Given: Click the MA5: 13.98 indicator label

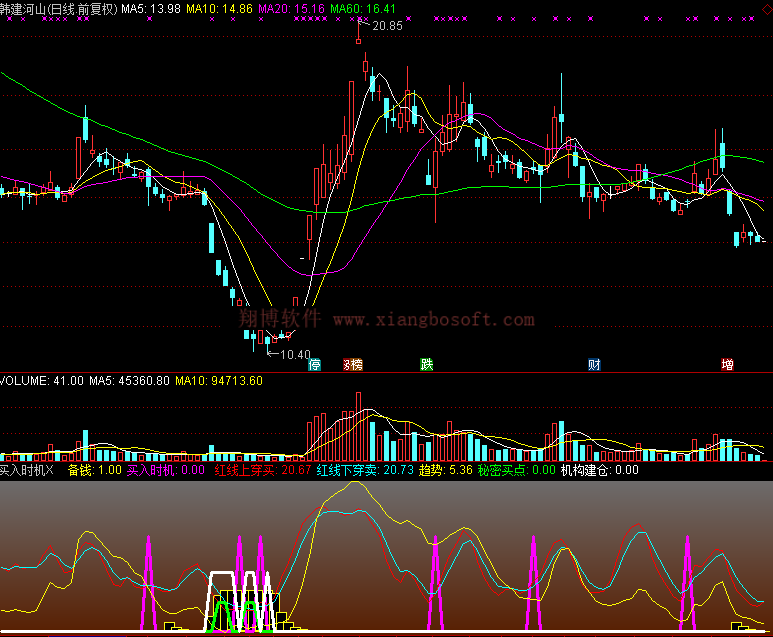Looking at the screenshot, I should click(x=151, y=9).
